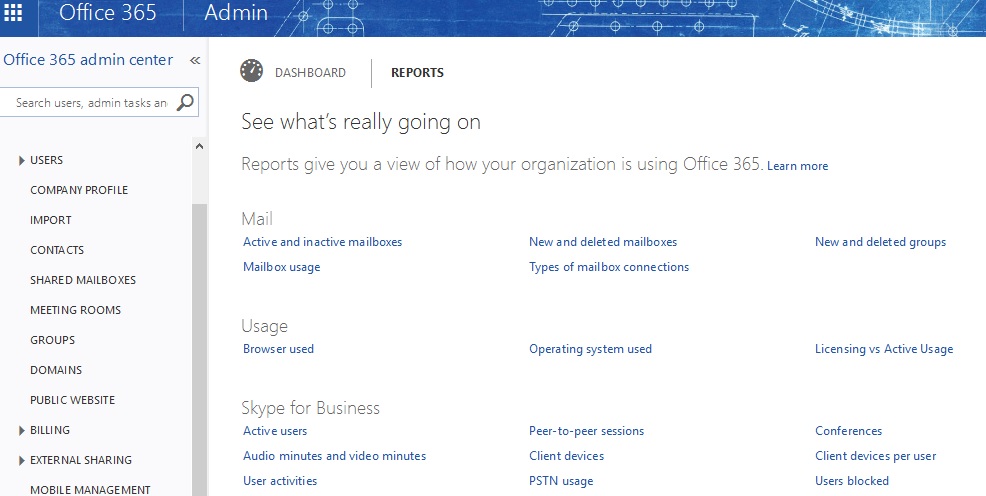Open EXTERNAL SHARING in the sidebar
Screen dimensions: 986x496
(x=81, y=460)
